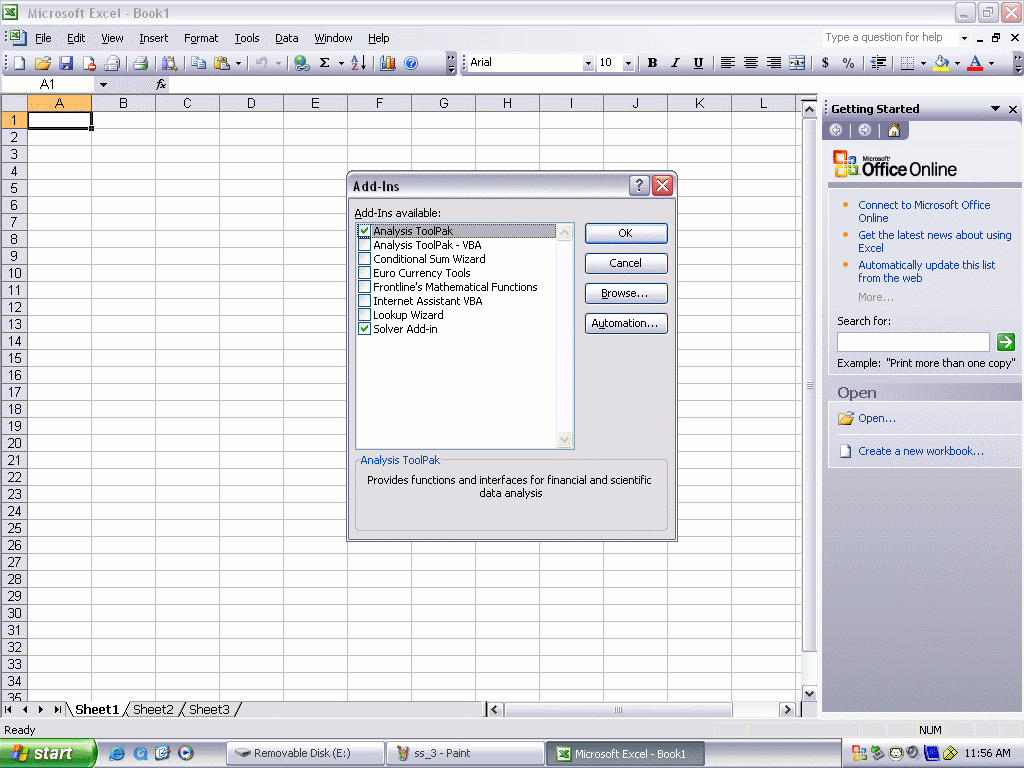Toggle Bold formatting
The height and width of the screenshot is (768, 1024).
[652, 63]
